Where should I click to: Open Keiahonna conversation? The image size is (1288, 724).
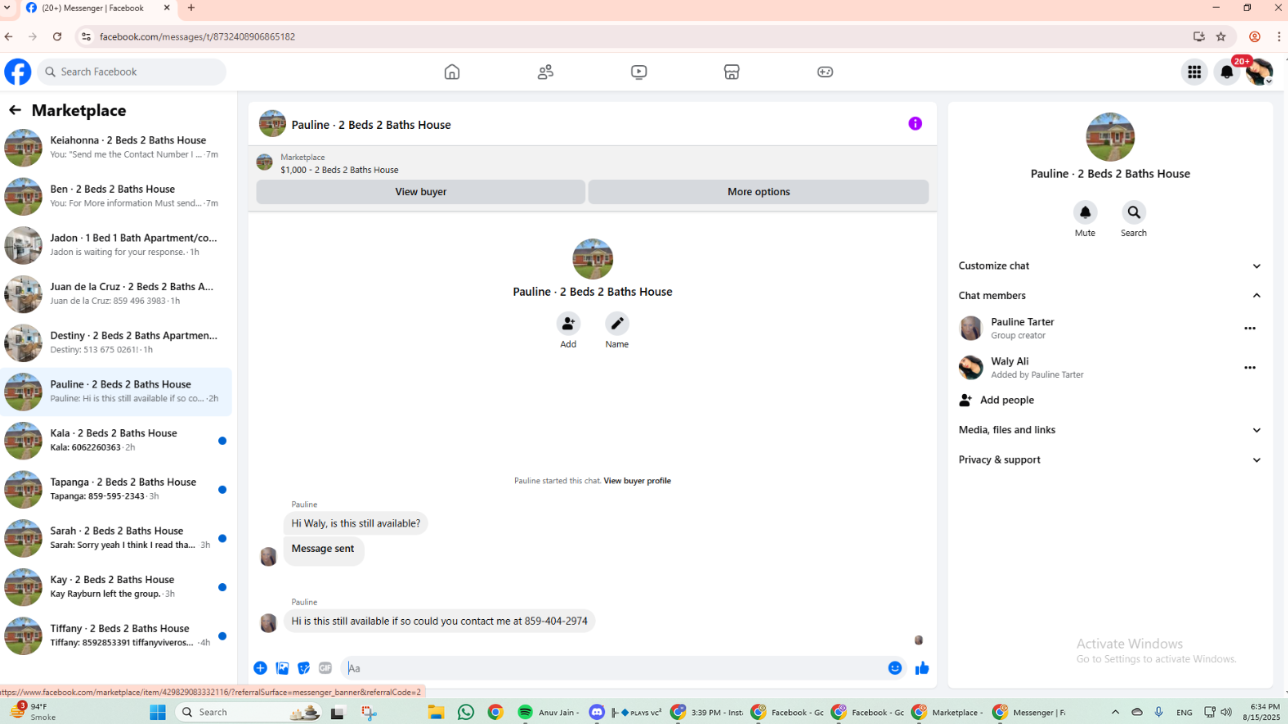point(116,147)
